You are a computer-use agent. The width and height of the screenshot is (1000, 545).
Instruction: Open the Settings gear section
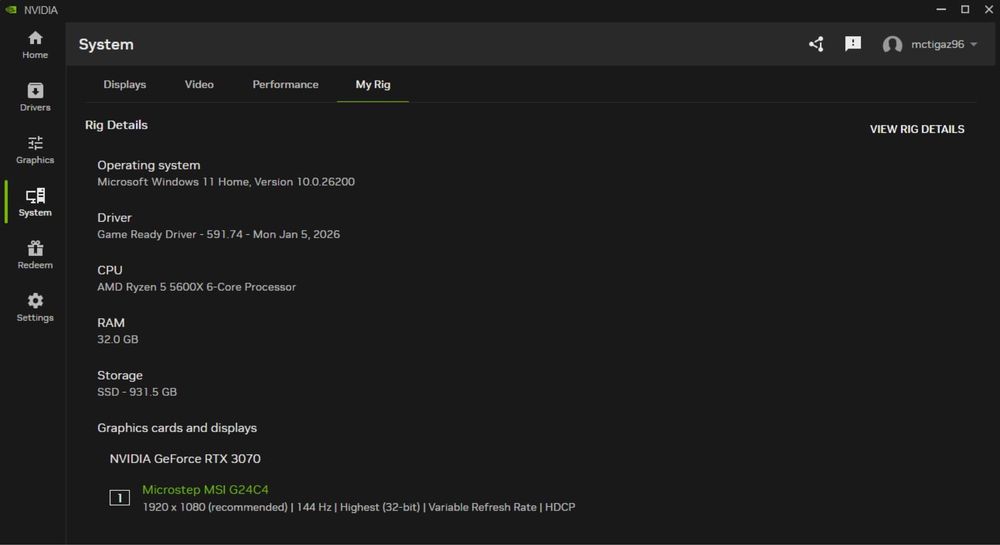[35, 308]
